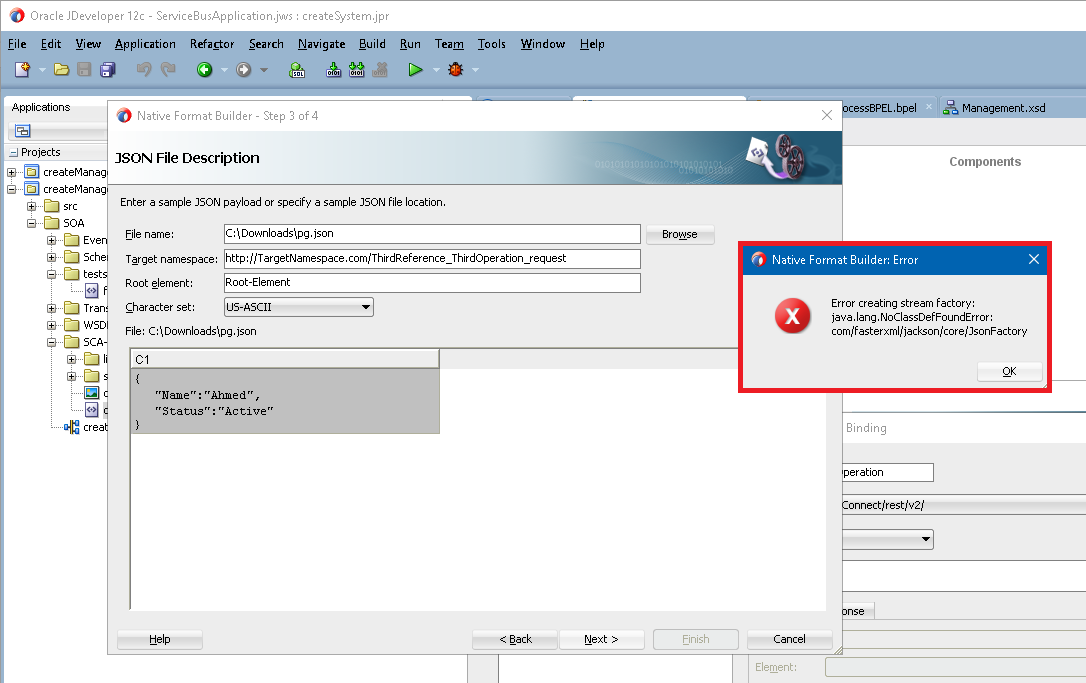This screenshot has width=1086, height=683.
Task: Open the Character set dropdown
Action: click(x=298, y=308)
